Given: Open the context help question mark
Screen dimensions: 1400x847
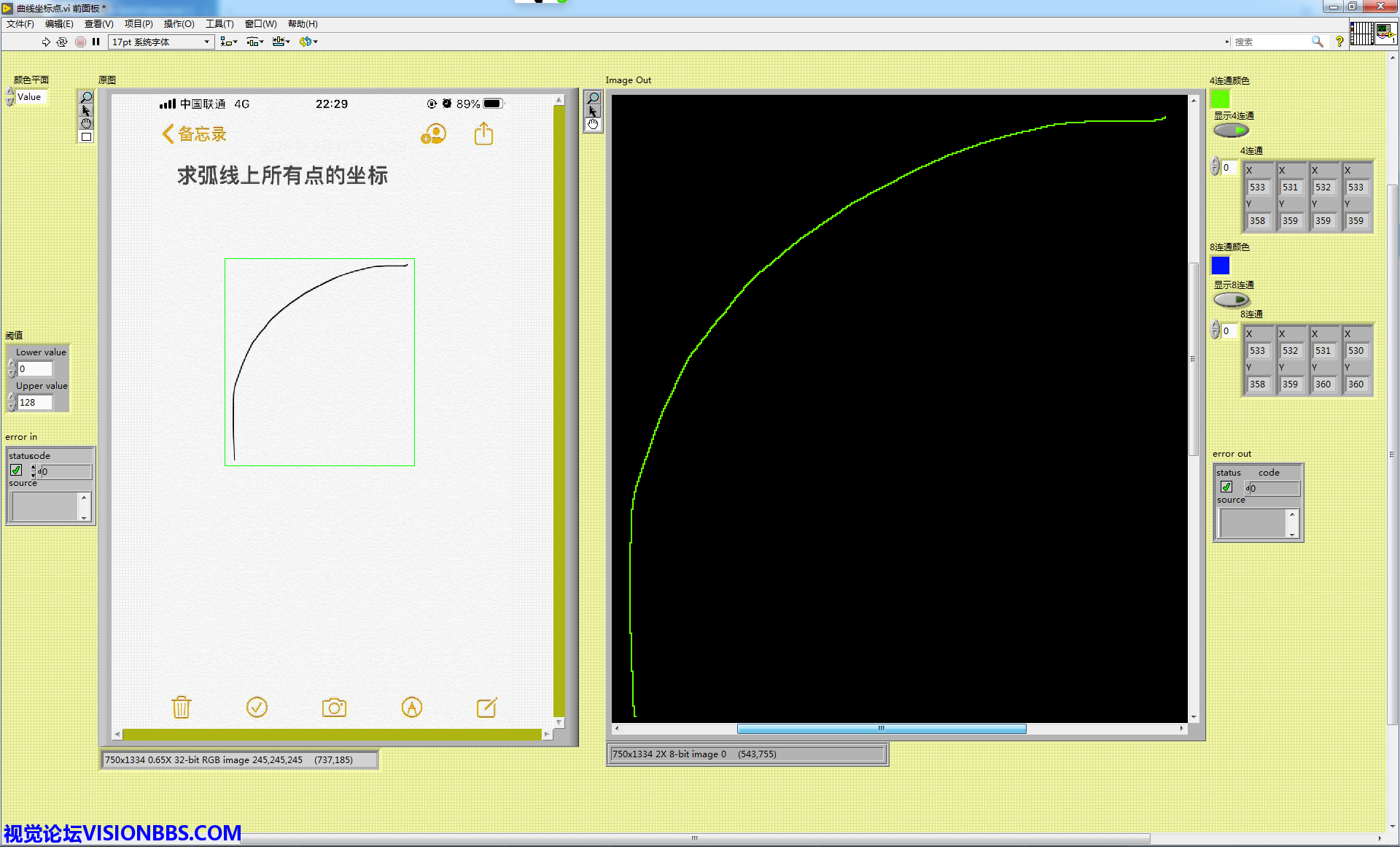Looking at the screenshot, I should pos(1339,42).
